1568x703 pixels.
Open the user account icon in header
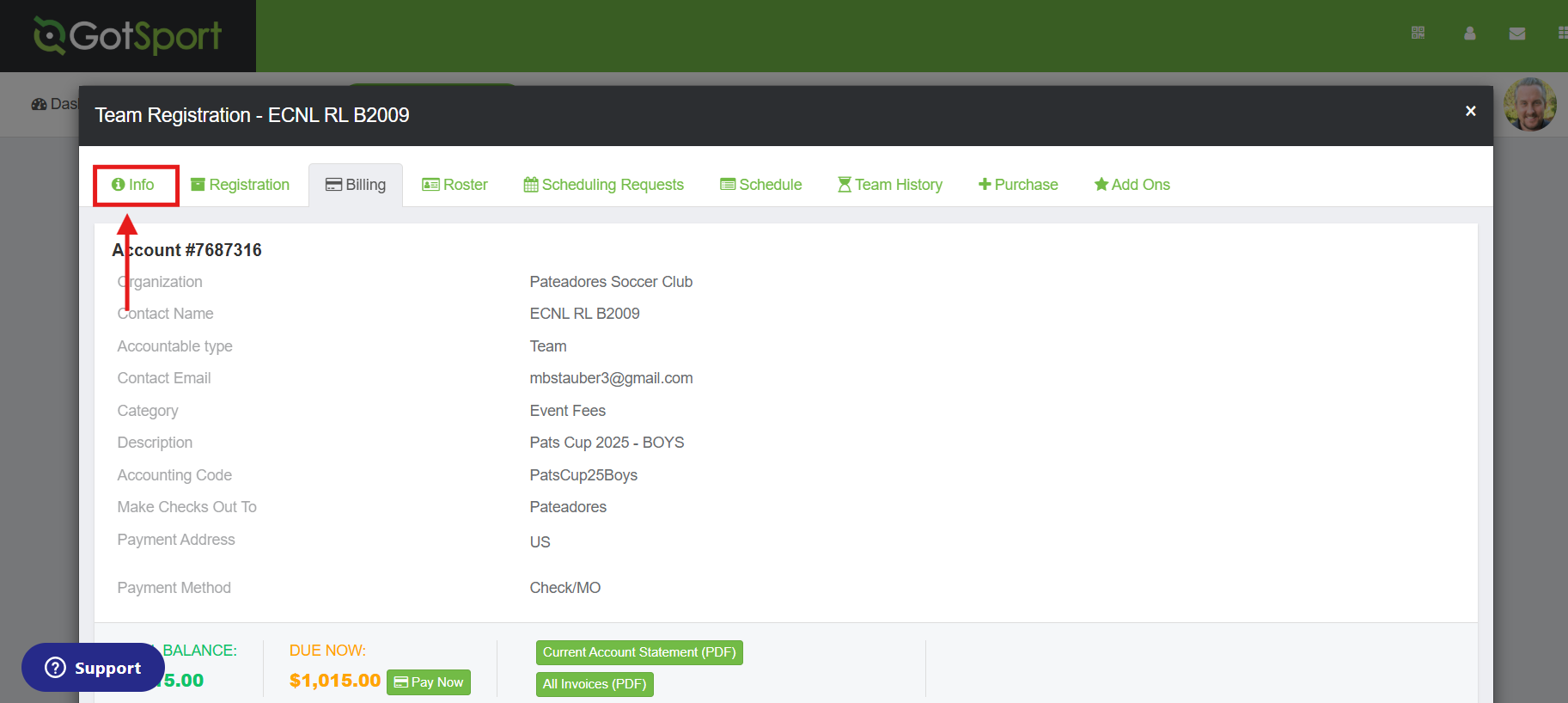(1470, 33)
